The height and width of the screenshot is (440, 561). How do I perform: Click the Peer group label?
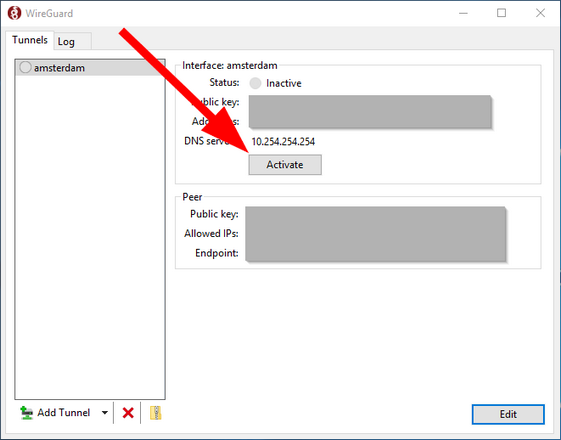pos(192,197)
